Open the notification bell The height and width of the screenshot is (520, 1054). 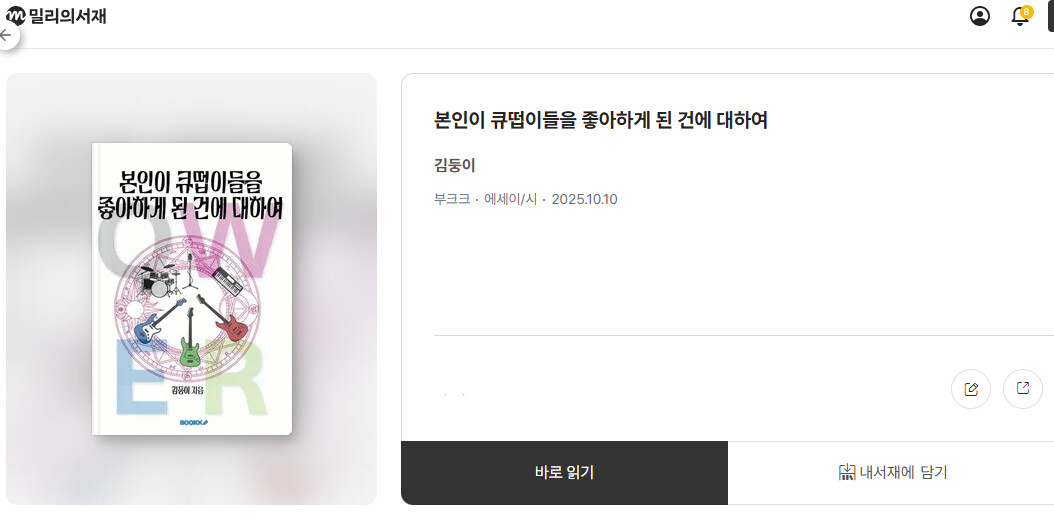[1020, 17]
